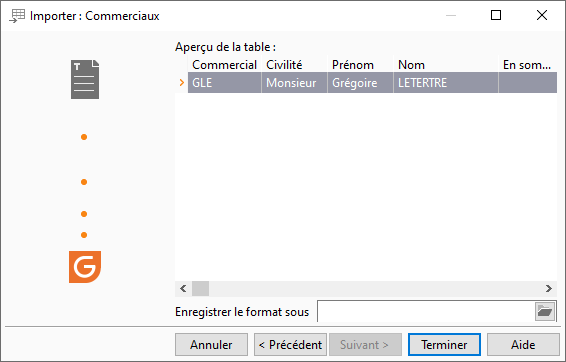Open the folder browse icon for format file

click(x=545, y=311)
